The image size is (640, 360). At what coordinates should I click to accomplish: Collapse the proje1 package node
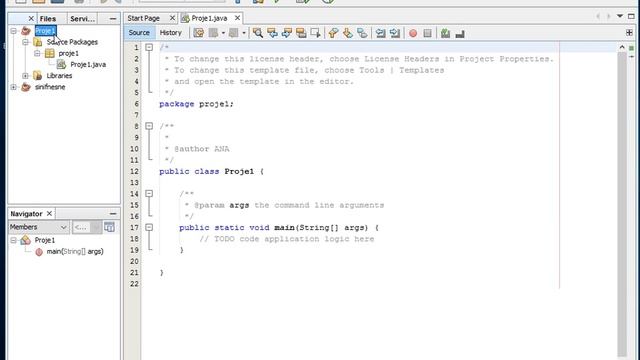pos(37,53)
